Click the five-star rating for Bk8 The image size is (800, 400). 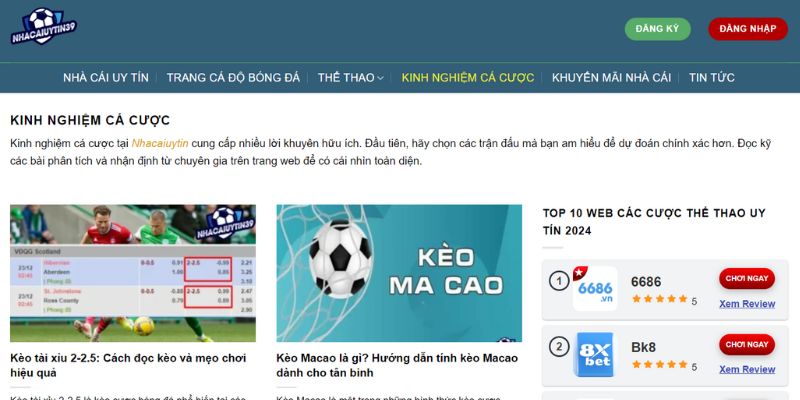coord(660,364)
